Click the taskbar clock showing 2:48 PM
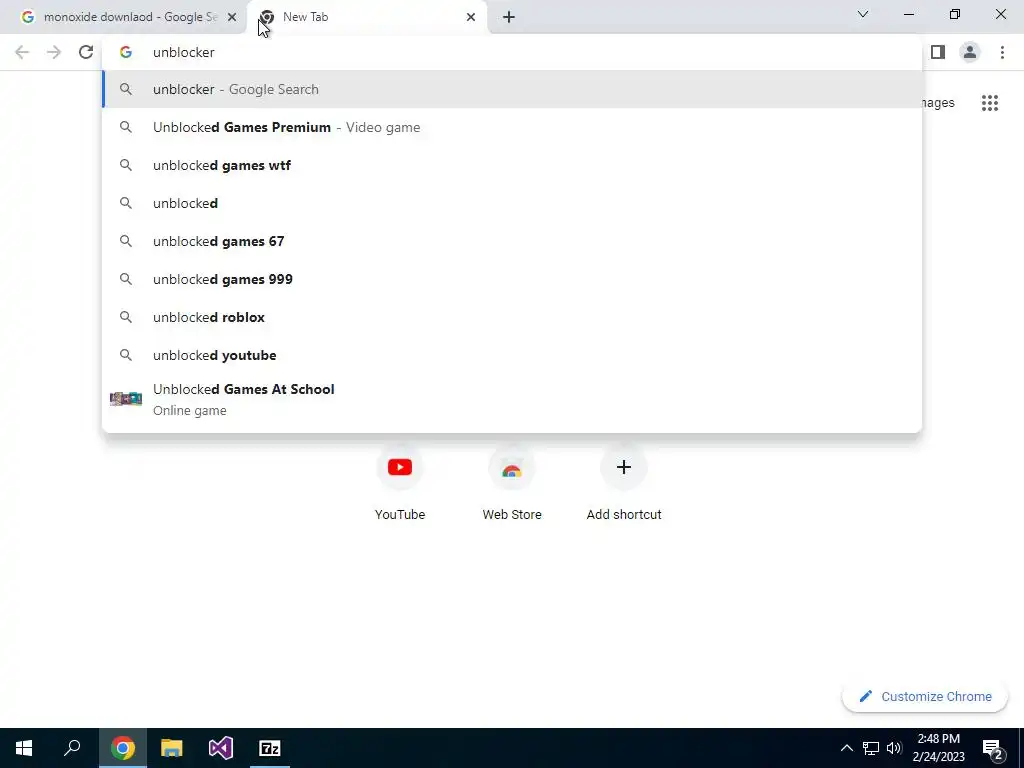 coord(938,748)
